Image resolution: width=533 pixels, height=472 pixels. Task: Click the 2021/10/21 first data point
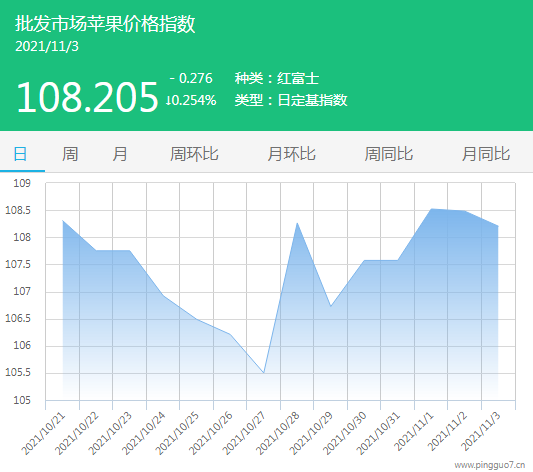coord(63,221)
